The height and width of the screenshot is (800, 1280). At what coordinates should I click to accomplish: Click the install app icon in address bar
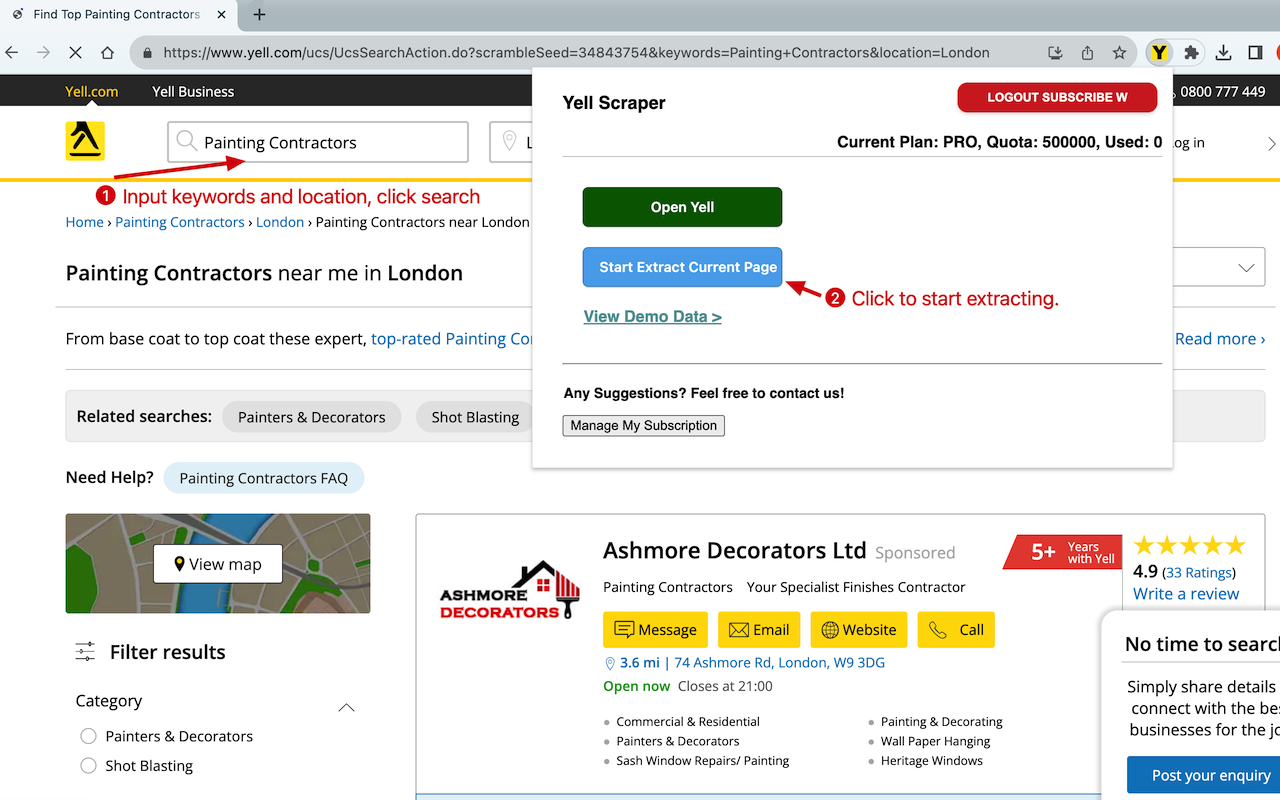1055,53
